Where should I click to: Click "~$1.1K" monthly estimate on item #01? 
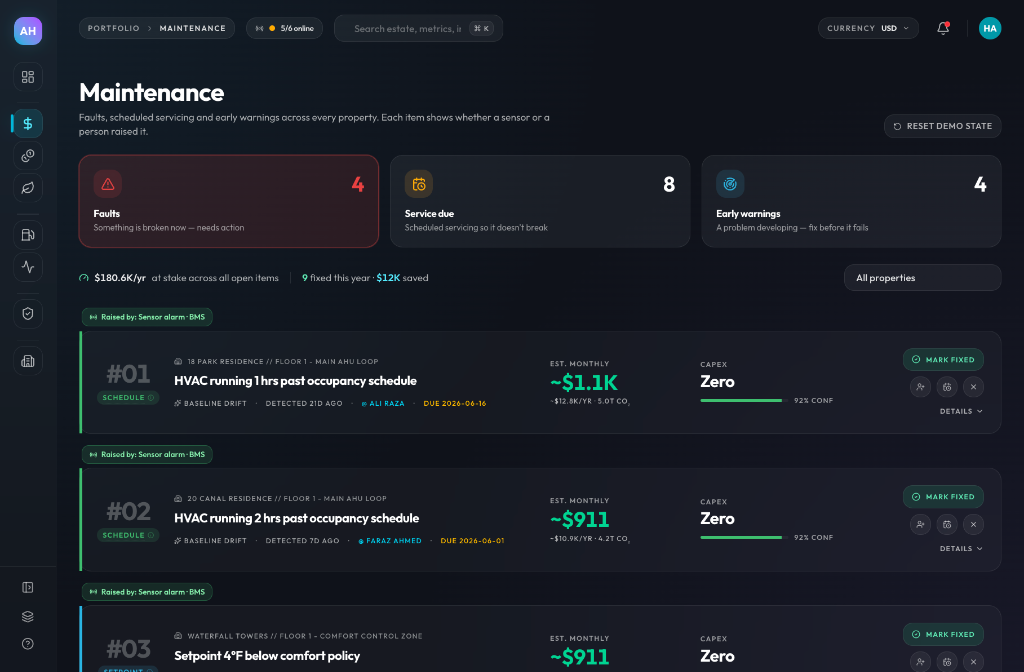point(584,383)
